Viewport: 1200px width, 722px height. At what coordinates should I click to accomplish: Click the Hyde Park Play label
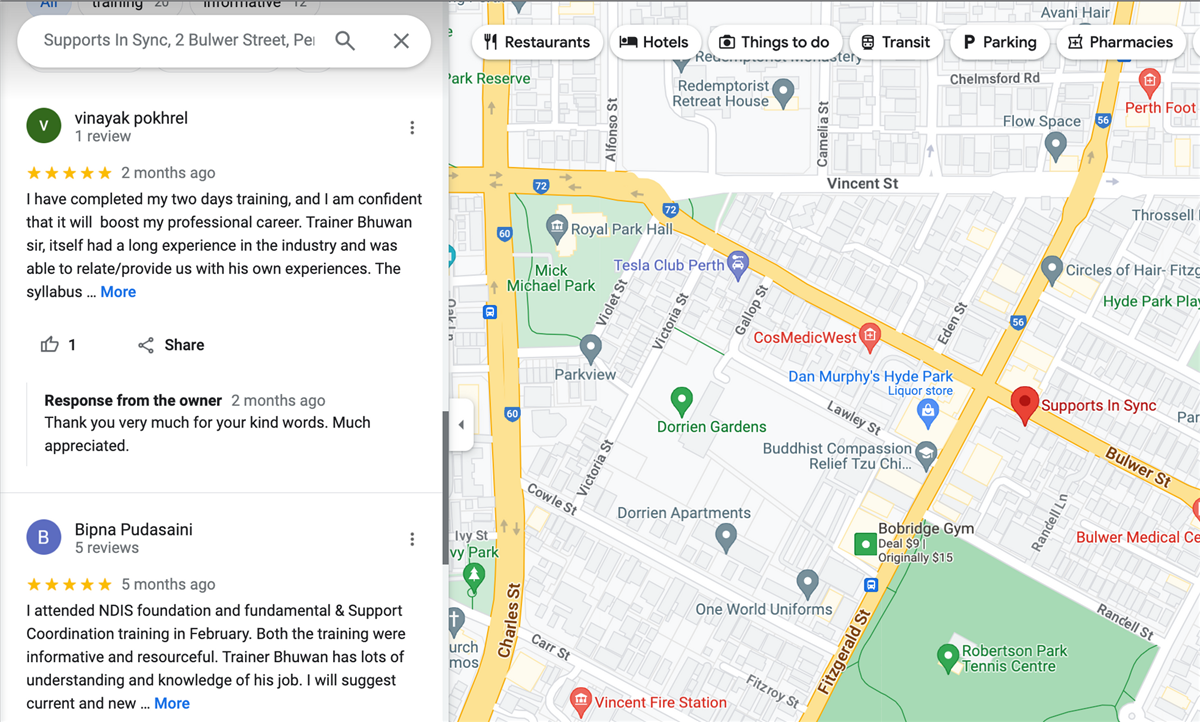pos(1151,301)
